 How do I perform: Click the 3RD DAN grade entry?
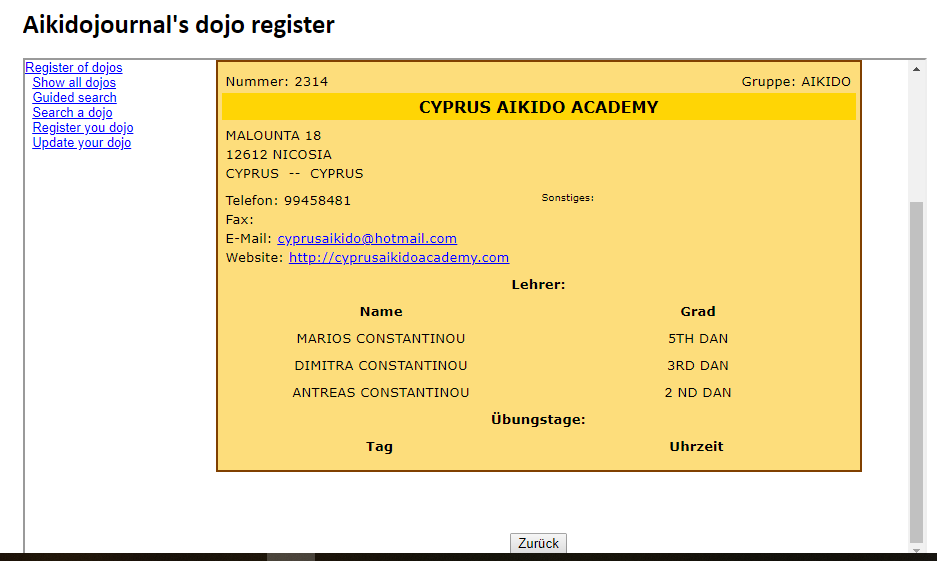[697, 366]
